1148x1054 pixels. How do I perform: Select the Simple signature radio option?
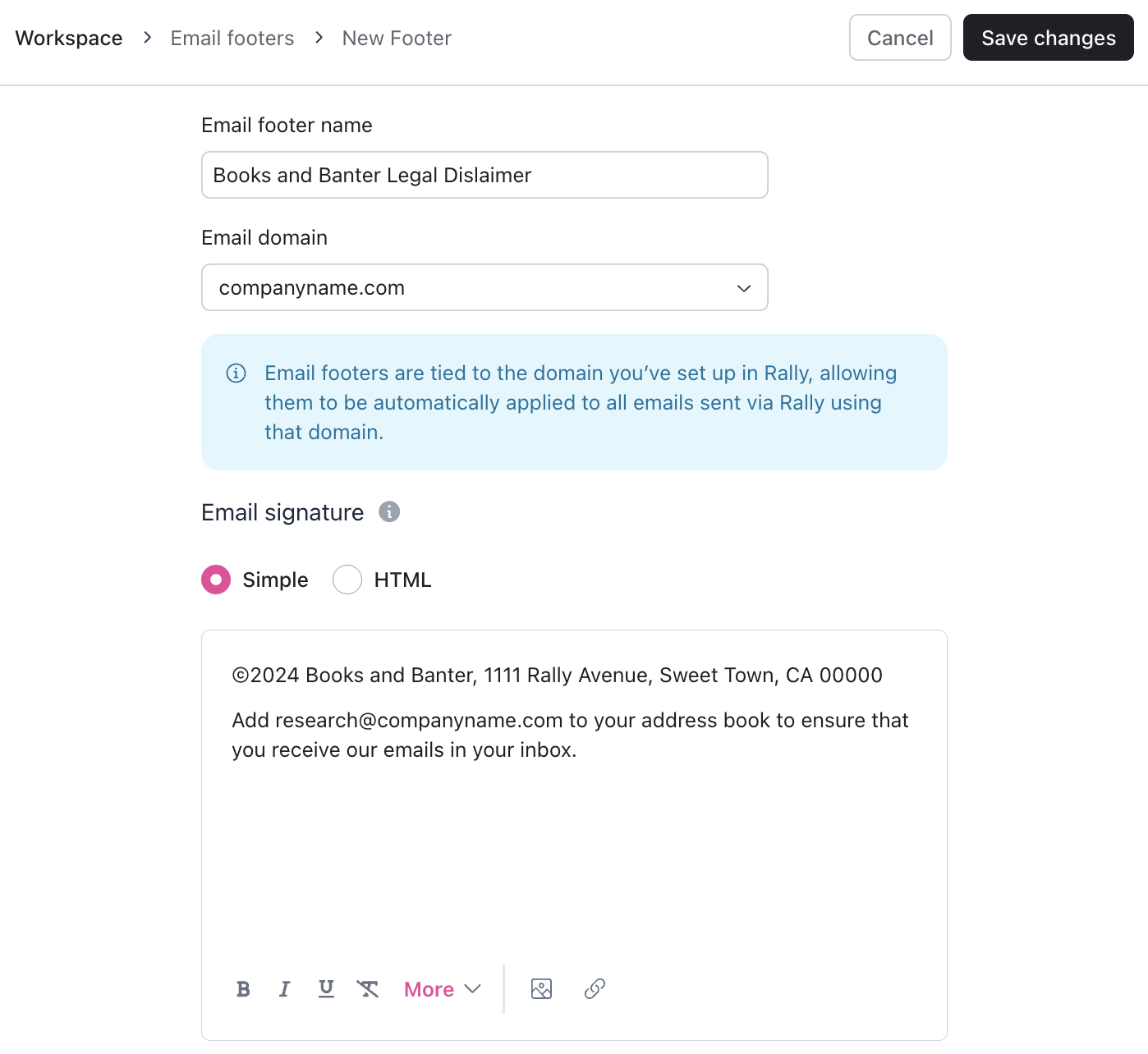216,580
